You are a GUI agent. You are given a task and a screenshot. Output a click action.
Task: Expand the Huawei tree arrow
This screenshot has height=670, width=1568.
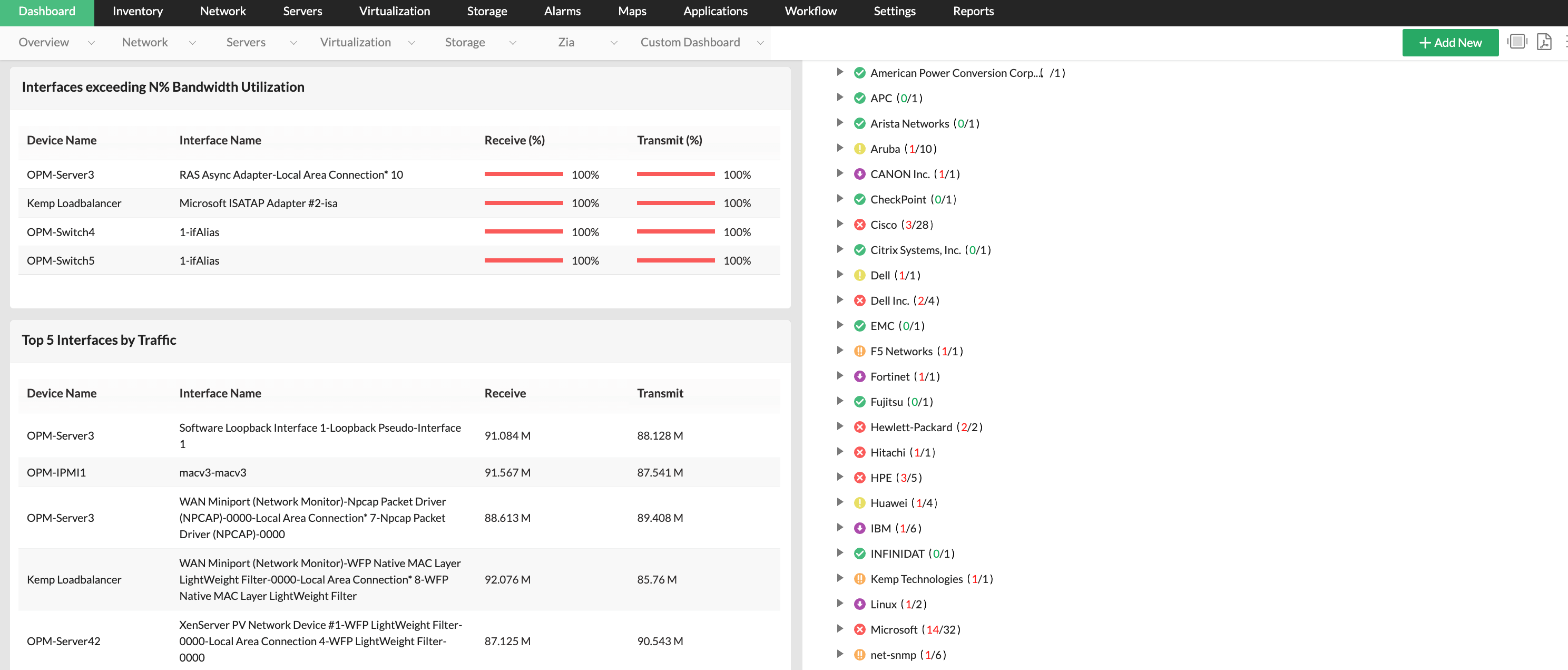coord(840,502)
